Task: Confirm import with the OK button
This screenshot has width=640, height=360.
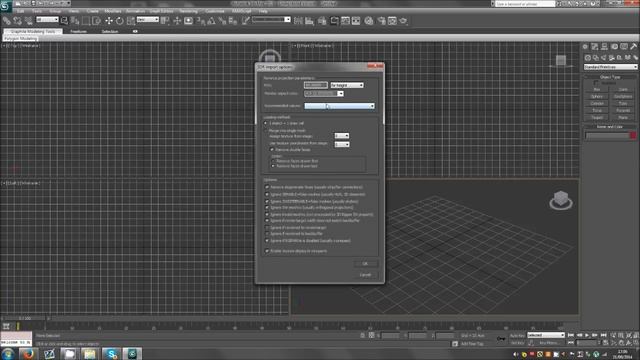Action: pos(365,264)
